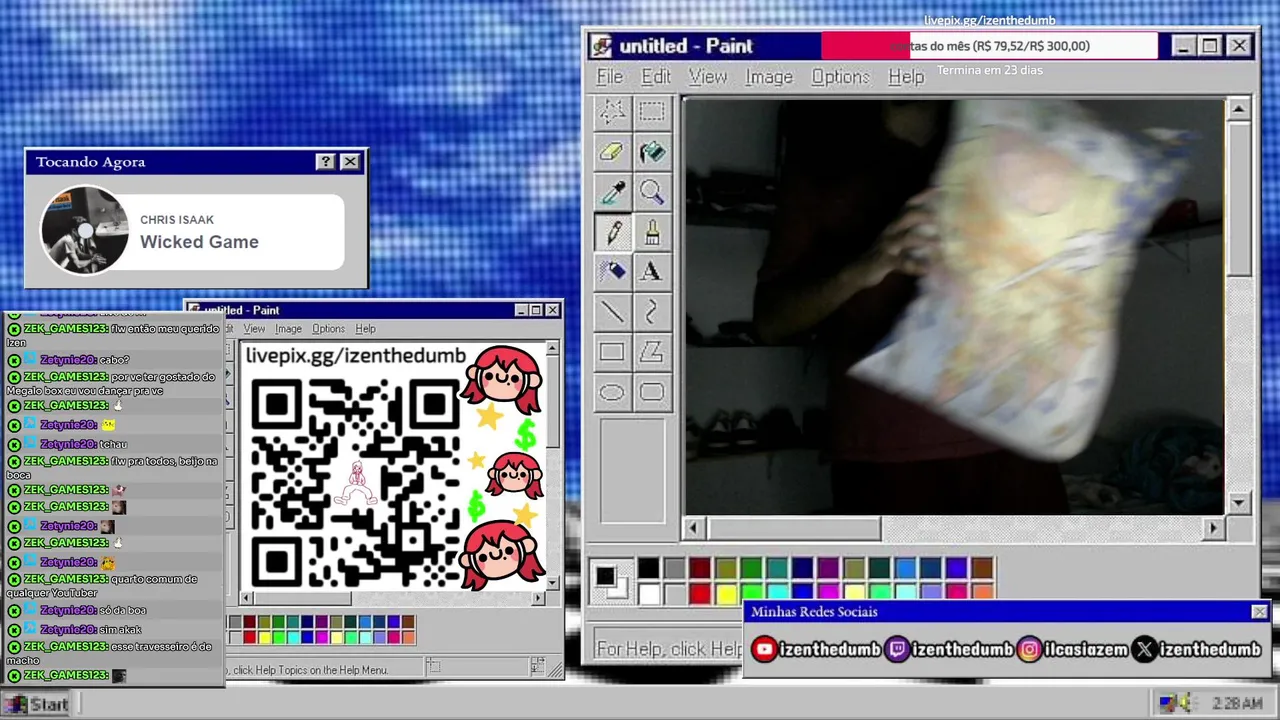Click the system tray icons beside the clock

tap(1175, 703)
